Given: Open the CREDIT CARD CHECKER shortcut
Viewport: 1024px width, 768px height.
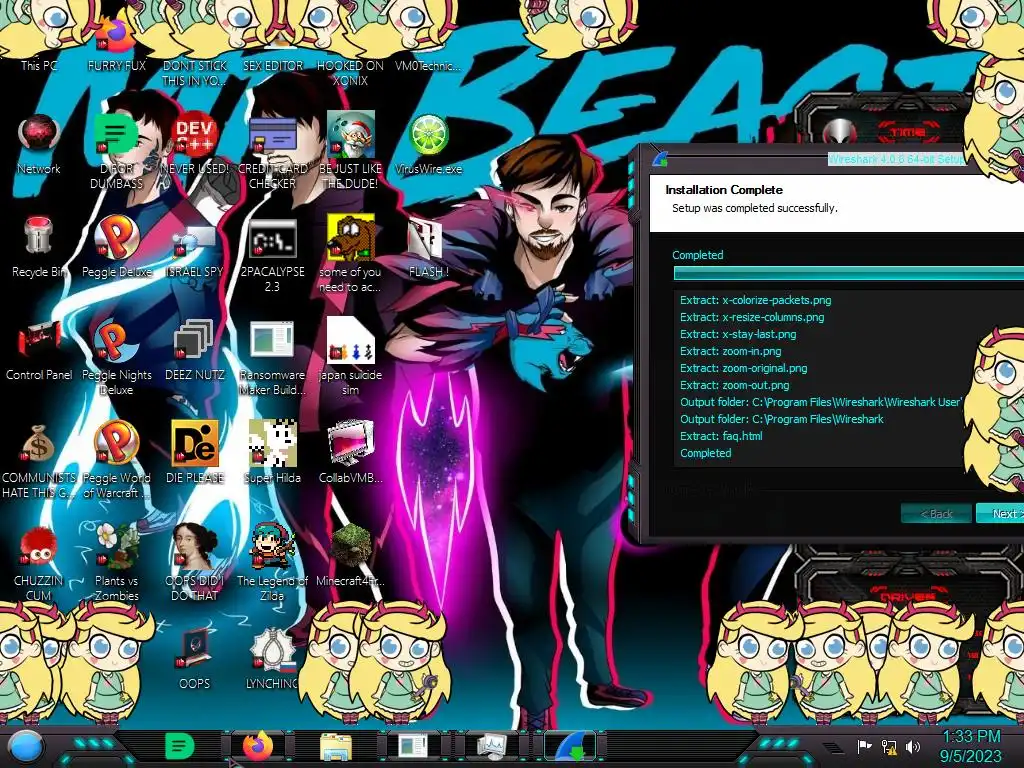Looking at the screenshot, I should coord(272,150).
